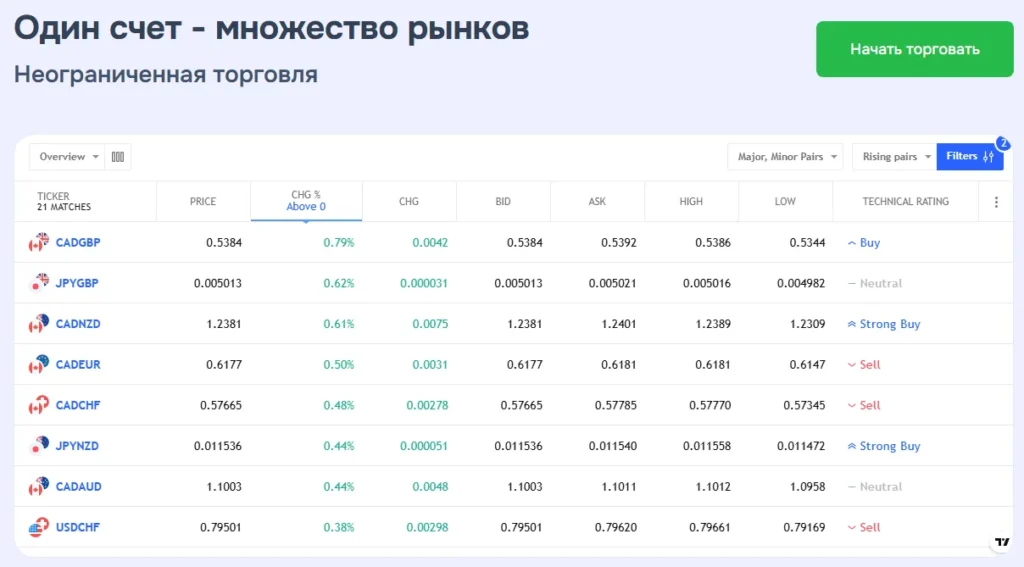Sort by the ASK column header
The image size is (1024, 567).
pos(597,201)
